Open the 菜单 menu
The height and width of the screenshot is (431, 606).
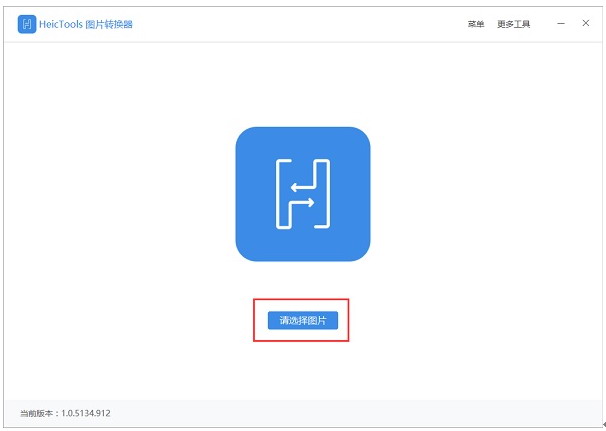[476, 24]
